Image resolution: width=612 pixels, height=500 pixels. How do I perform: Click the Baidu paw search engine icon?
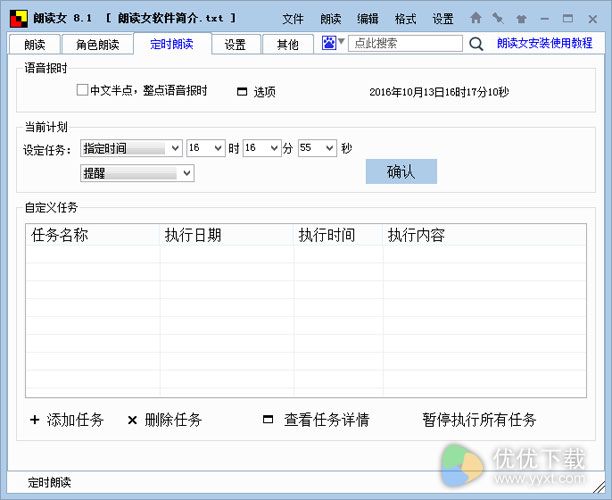[x=329, y=43]
